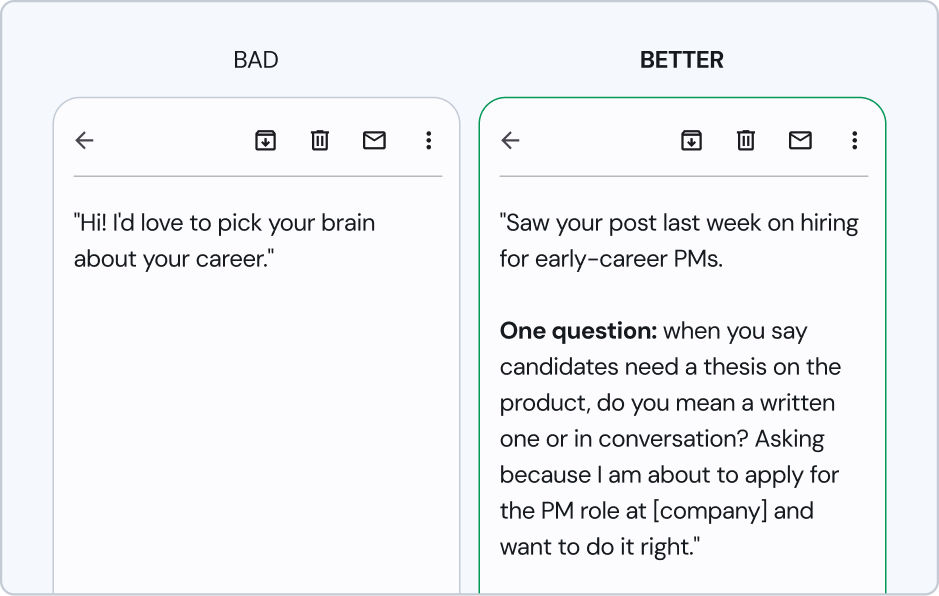Click "for early-career PMs." line
The height and width of the screenshot is (596, 939).
tap(611, 259)
